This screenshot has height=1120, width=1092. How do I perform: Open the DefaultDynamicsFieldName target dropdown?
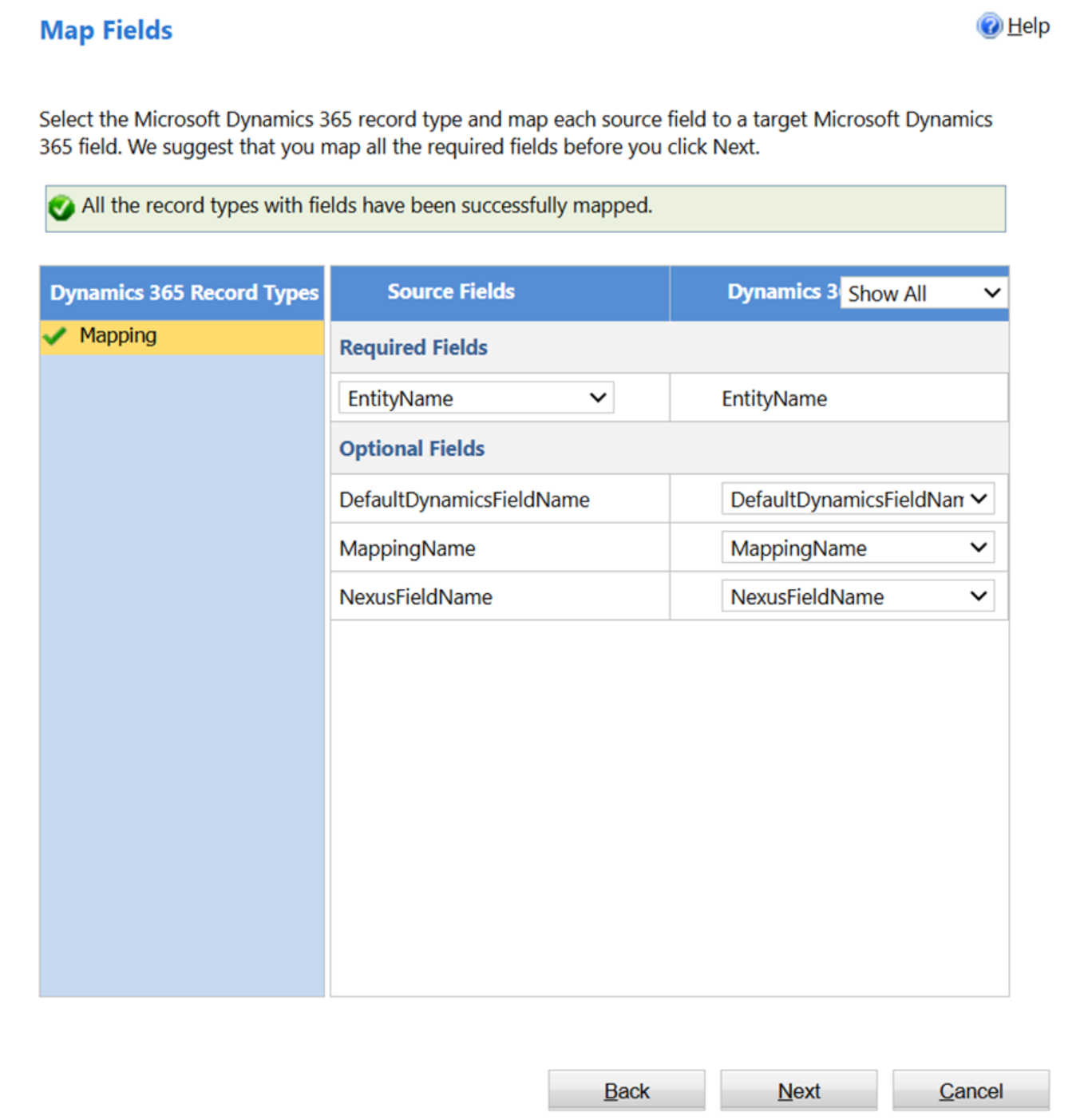[x=858, y=499]
